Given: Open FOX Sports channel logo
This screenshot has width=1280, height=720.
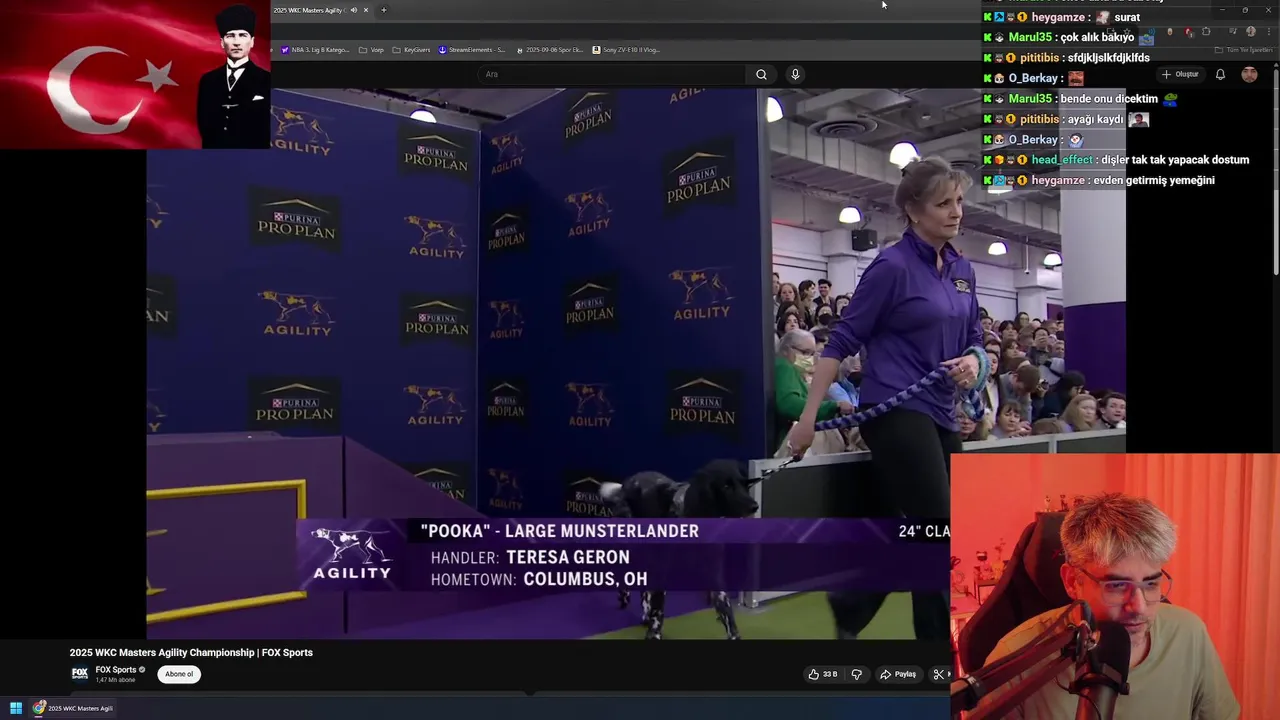Looking at the screenshot, I should [80, 674].
